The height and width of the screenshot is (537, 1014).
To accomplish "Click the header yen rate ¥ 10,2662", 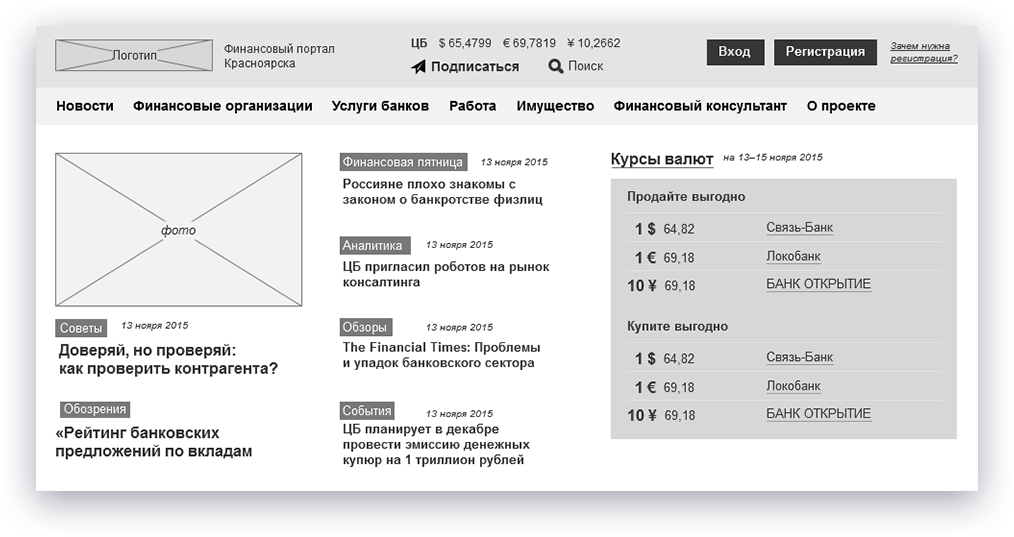I will tap(594, 43).
